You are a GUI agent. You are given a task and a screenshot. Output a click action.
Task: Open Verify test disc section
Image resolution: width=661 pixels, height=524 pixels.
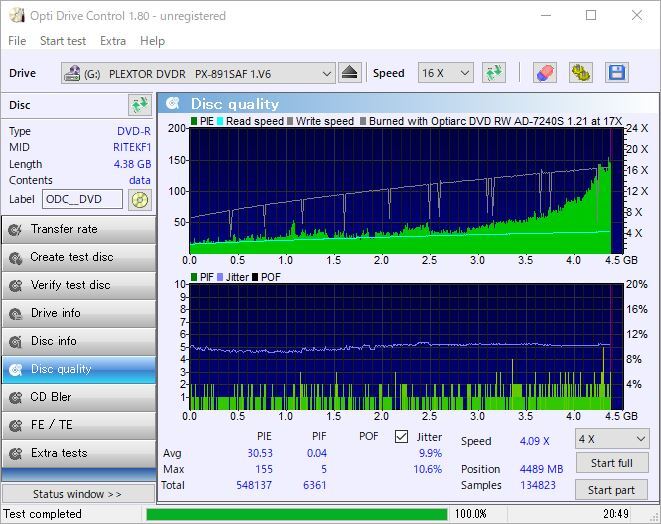pyautogui.click(x=78, y=285)
